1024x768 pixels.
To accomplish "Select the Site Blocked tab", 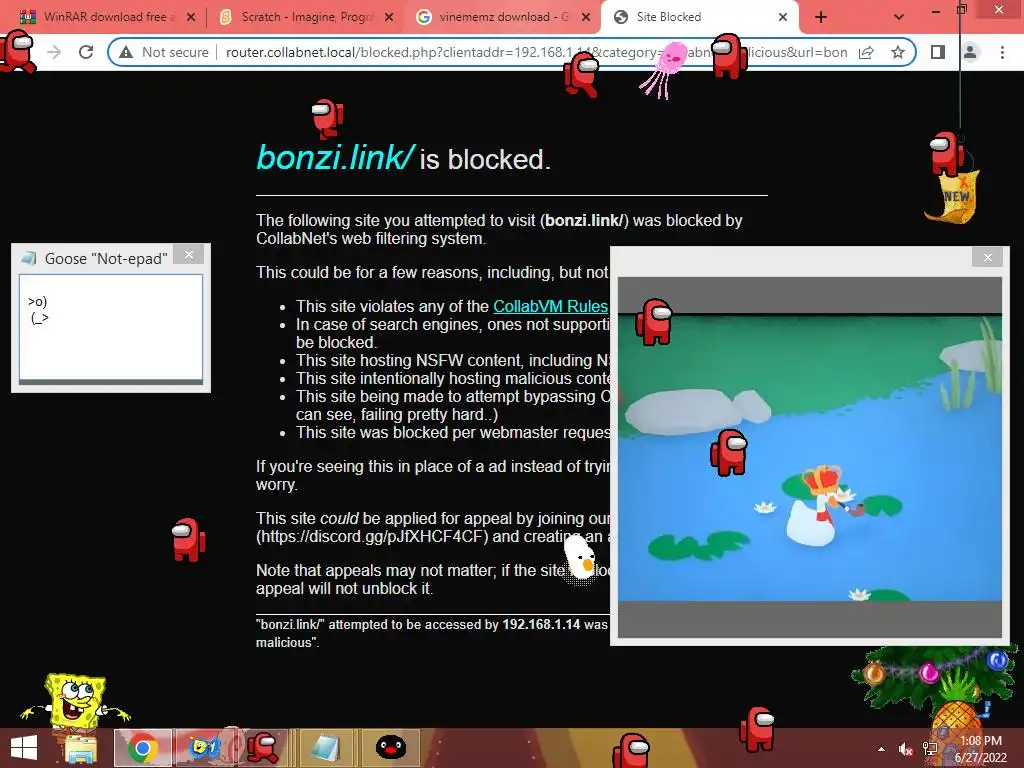I will [x=697, y=17].
